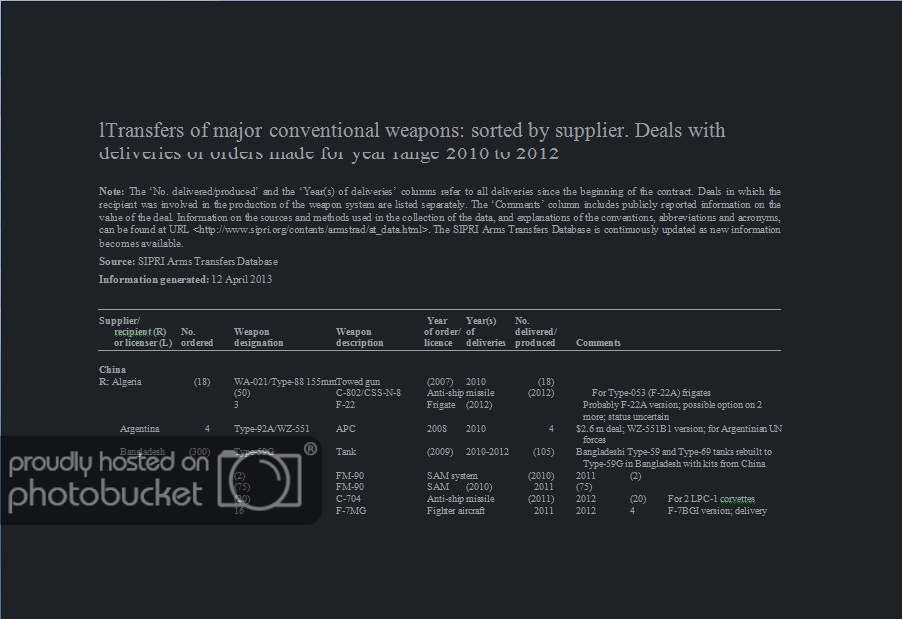The width and height of the screenshot is (902, 619).
Task: Click the 'Supplier/' column header
Action: (x=119, y=320)
